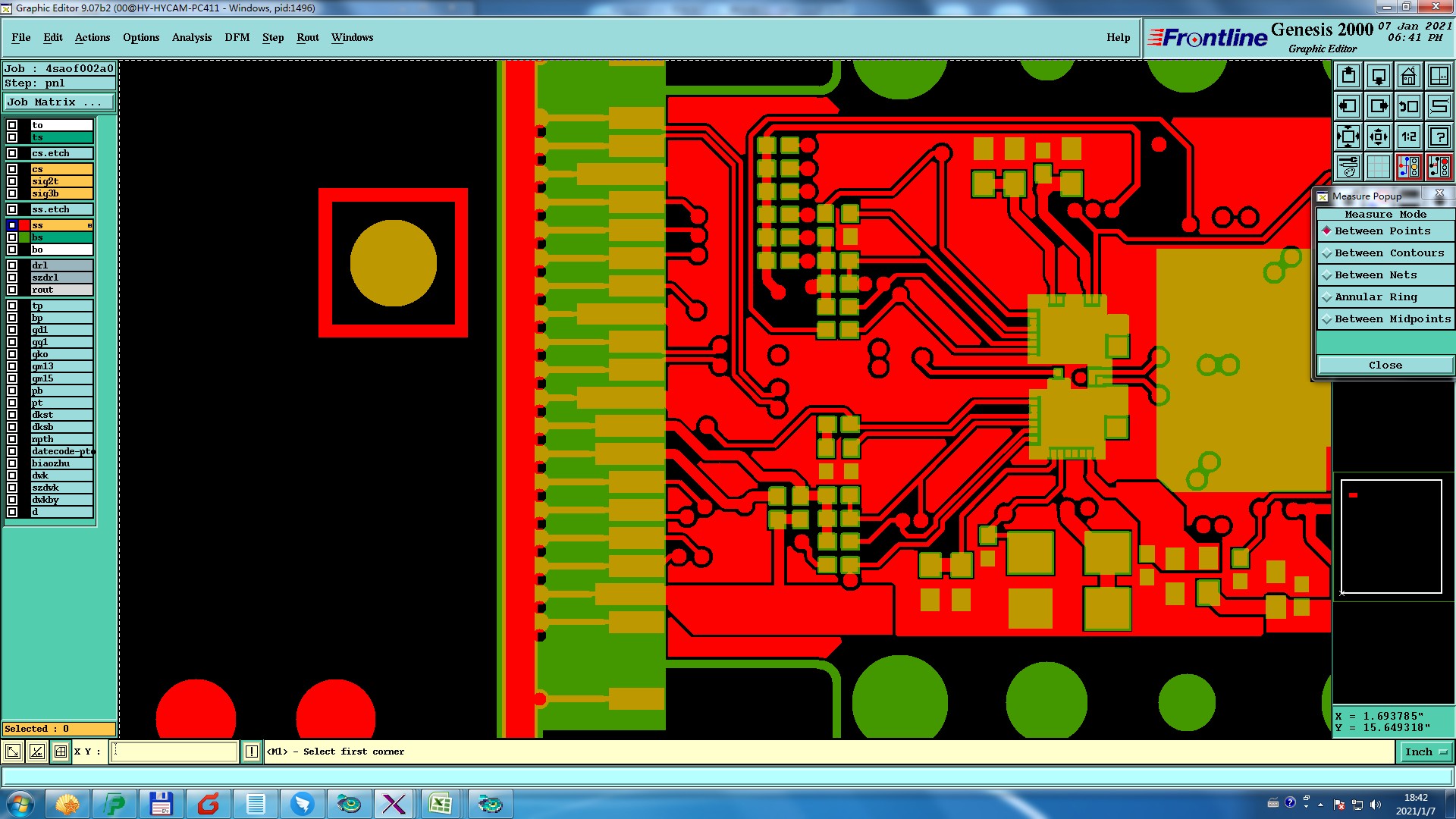Open the Job Matrix panel
This screenshot has height=819, width=1456.
58,102
